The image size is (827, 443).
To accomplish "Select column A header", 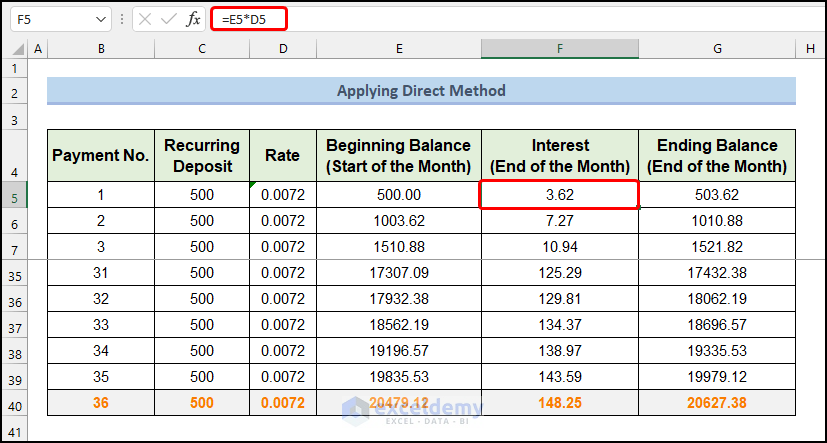I will click(37, 49).
